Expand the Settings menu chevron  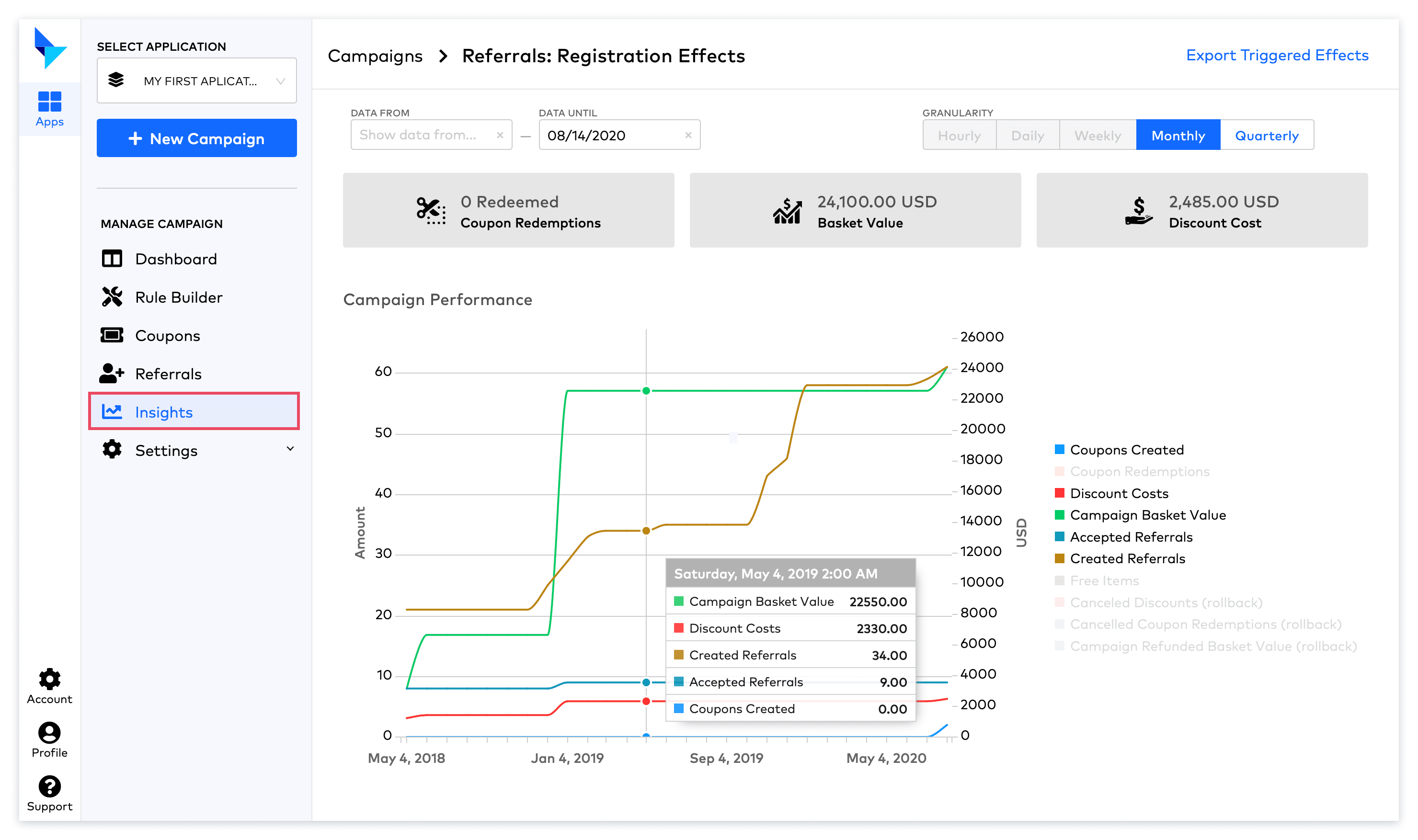tap(290, 449)
